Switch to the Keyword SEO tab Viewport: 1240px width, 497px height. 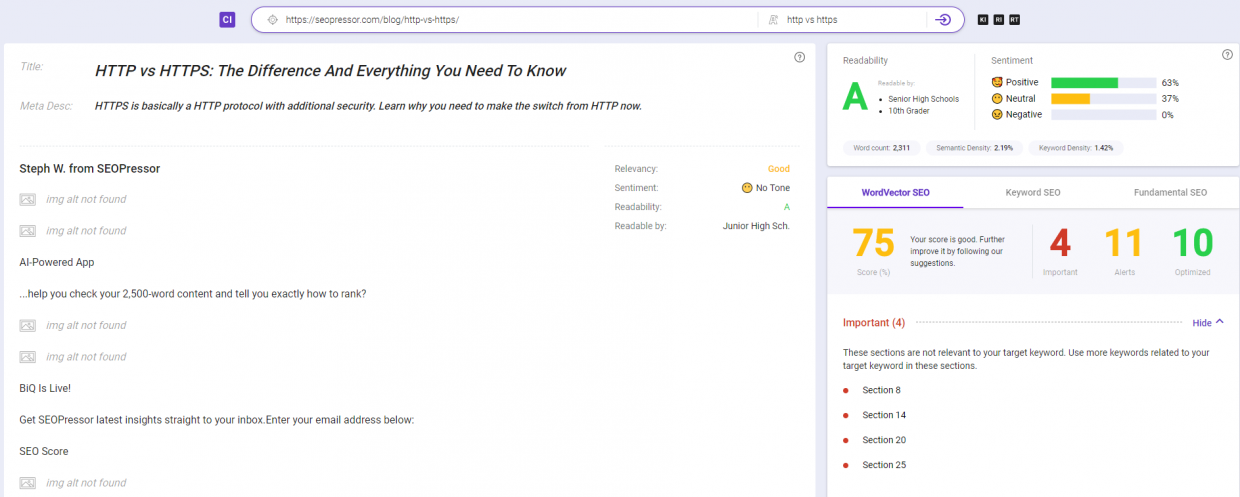[x=1032, y=192]
